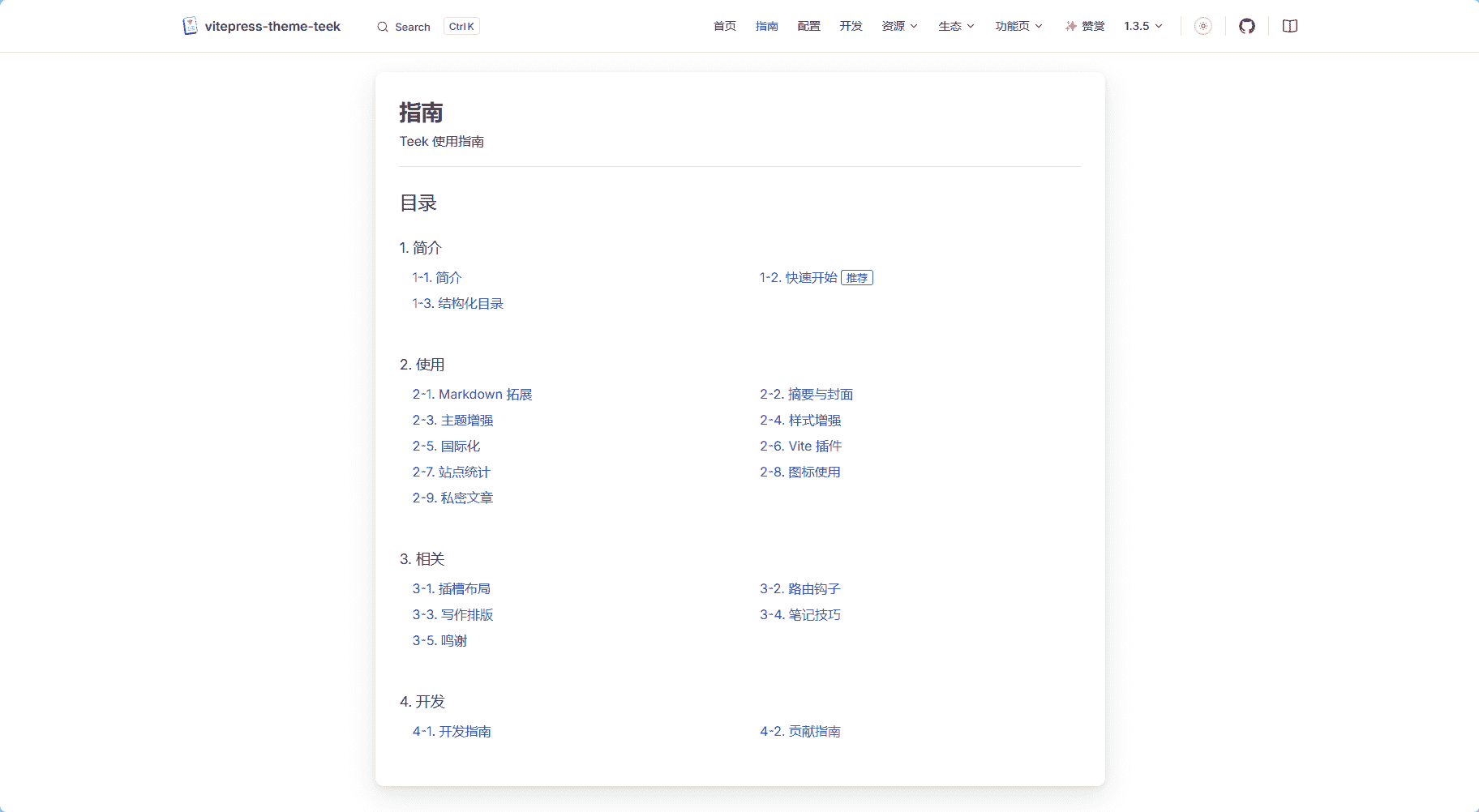This screenshot has width=1479, height=812.
Task: Click the sparkle icon next to 赞赏
Action: pos(1070,25)
